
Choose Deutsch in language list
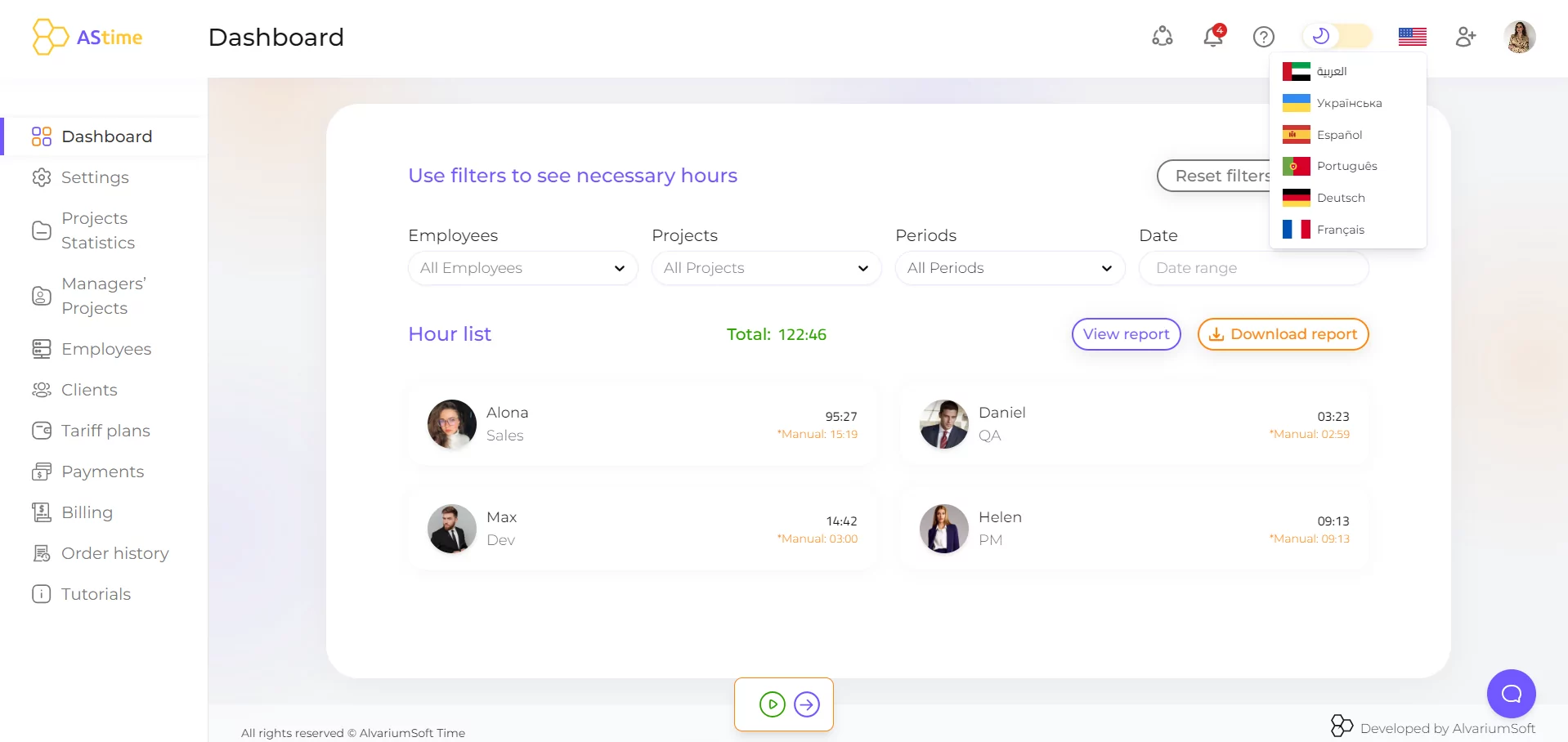pos(1340,198)
